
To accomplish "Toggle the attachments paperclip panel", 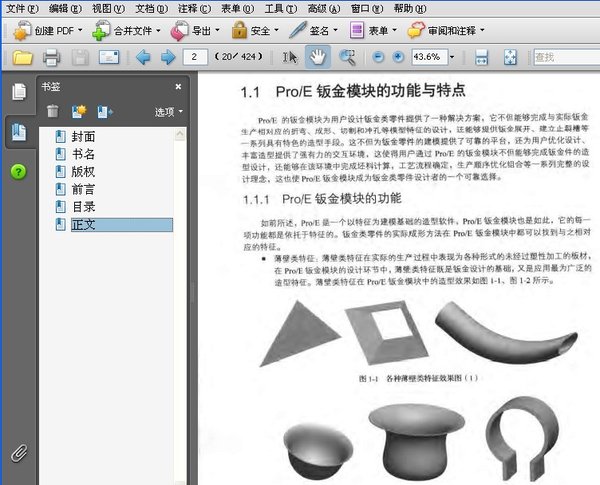I will [x=19, y=453].
